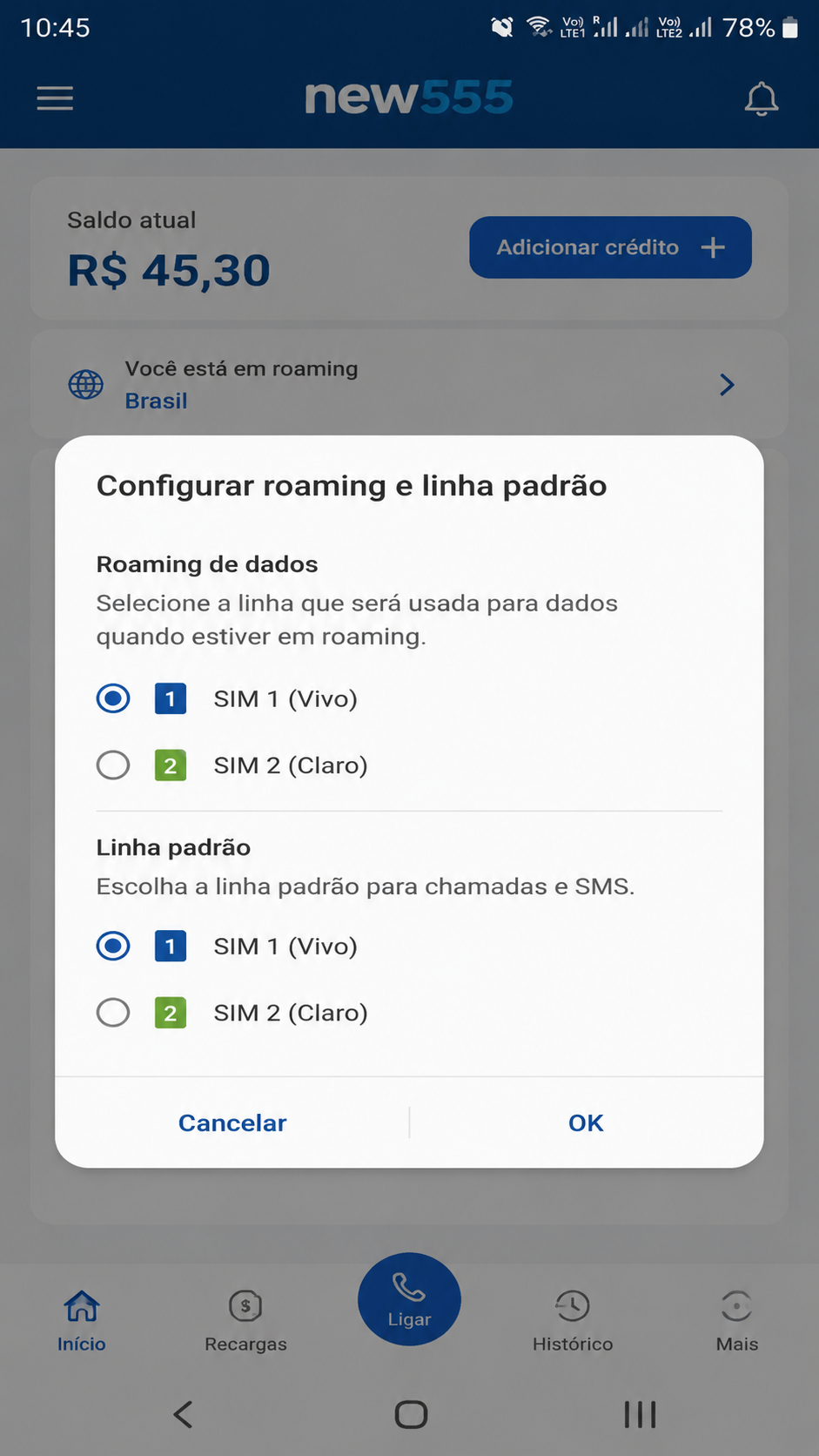Dismiss dialog with Cancelar
This screenshot has width=819, height=1456.
tap(232, 1122)
